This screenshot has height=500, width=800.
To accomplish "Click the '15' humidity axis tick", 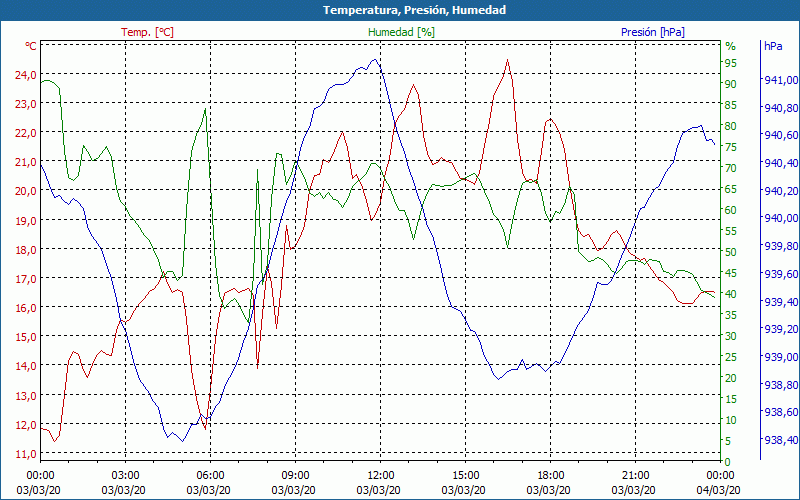I will (731, 399).
